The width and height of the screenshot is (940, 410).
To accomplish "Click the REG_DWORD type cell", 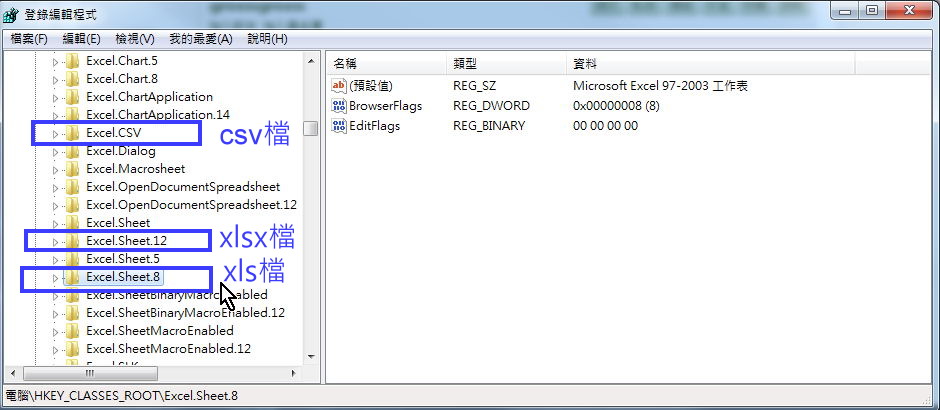I will pos(491,106).
